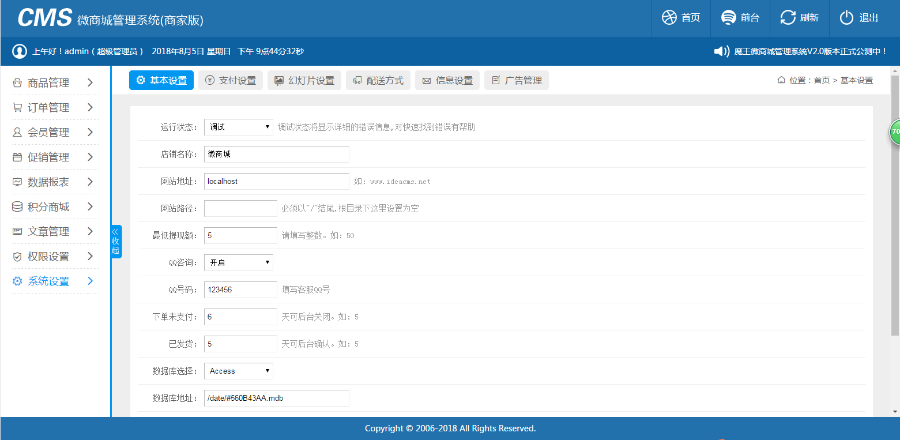Screen dimensions: 900x440
Task: Click the date text 2018年8月5日
Action: pyautogui.click(x=179, y=52)
